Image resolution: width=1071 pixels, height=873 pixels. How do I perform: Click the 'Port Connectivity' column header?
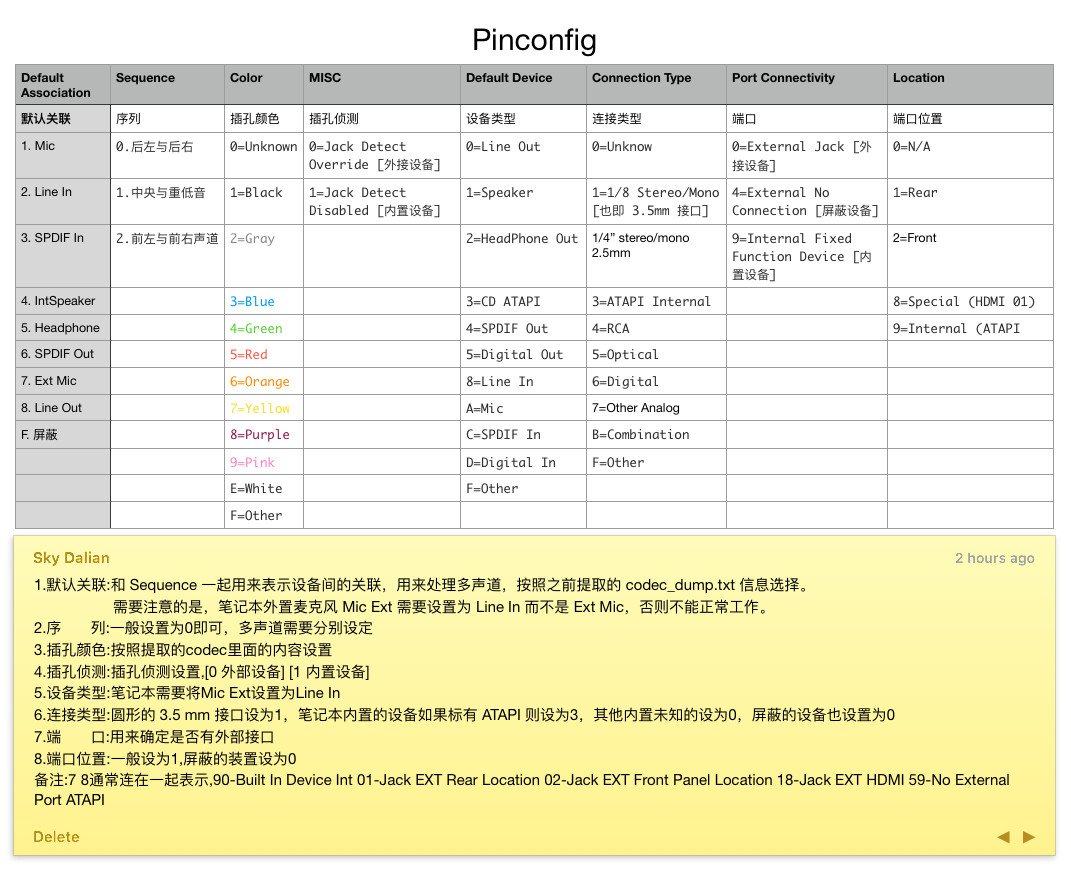click(x=807, y=85)
